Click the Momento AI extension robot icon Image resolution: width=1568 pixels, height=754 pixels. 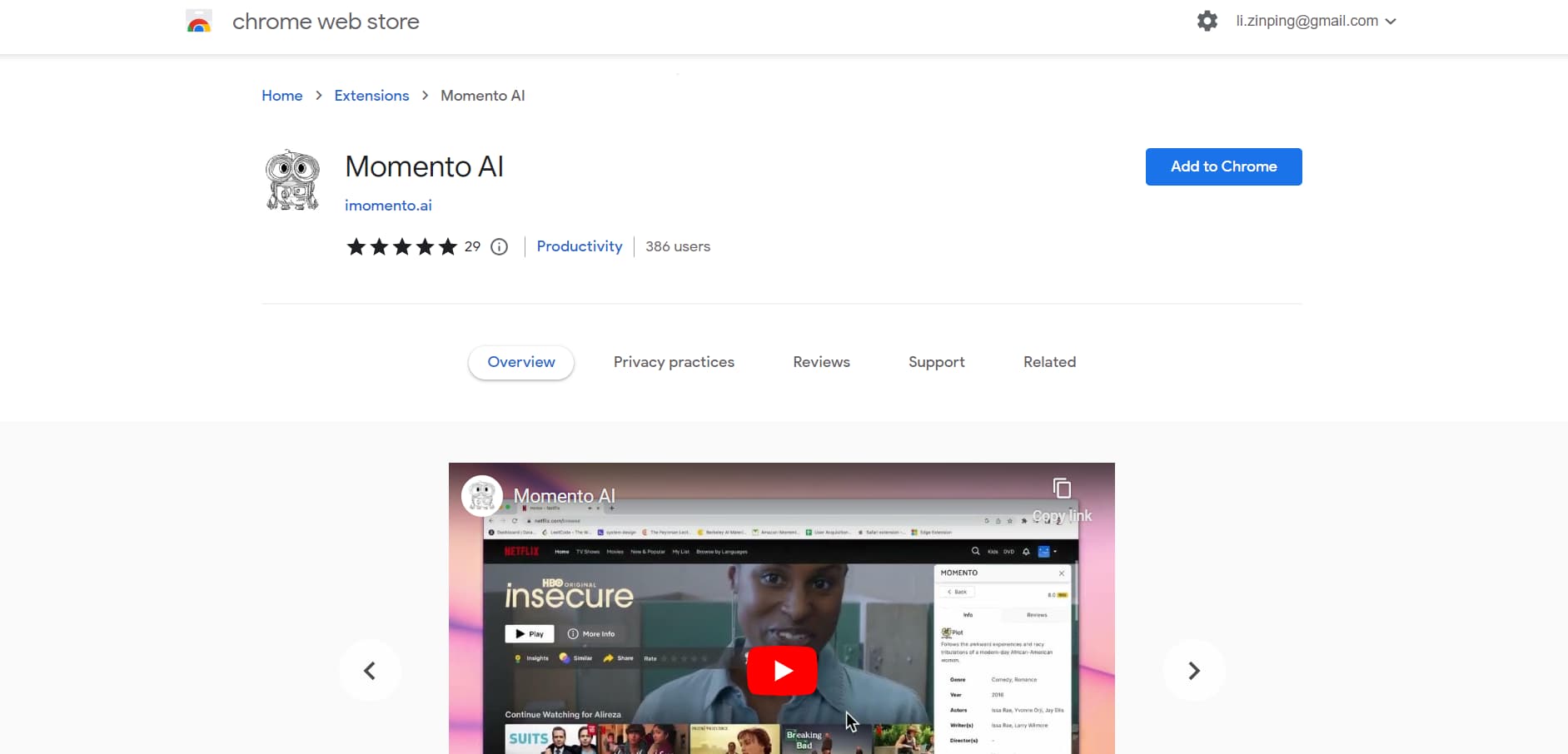292,180
